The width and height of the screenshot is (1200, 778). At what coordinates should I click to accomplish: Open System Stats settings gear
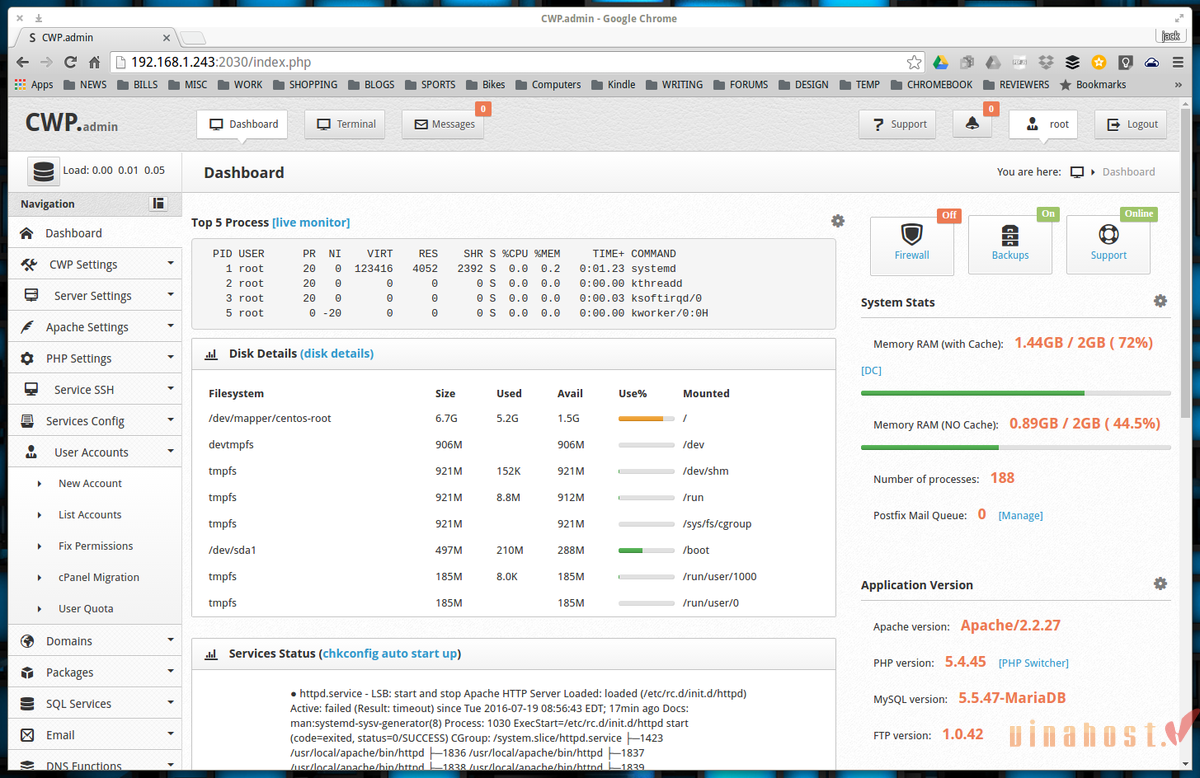(1160, 301)
